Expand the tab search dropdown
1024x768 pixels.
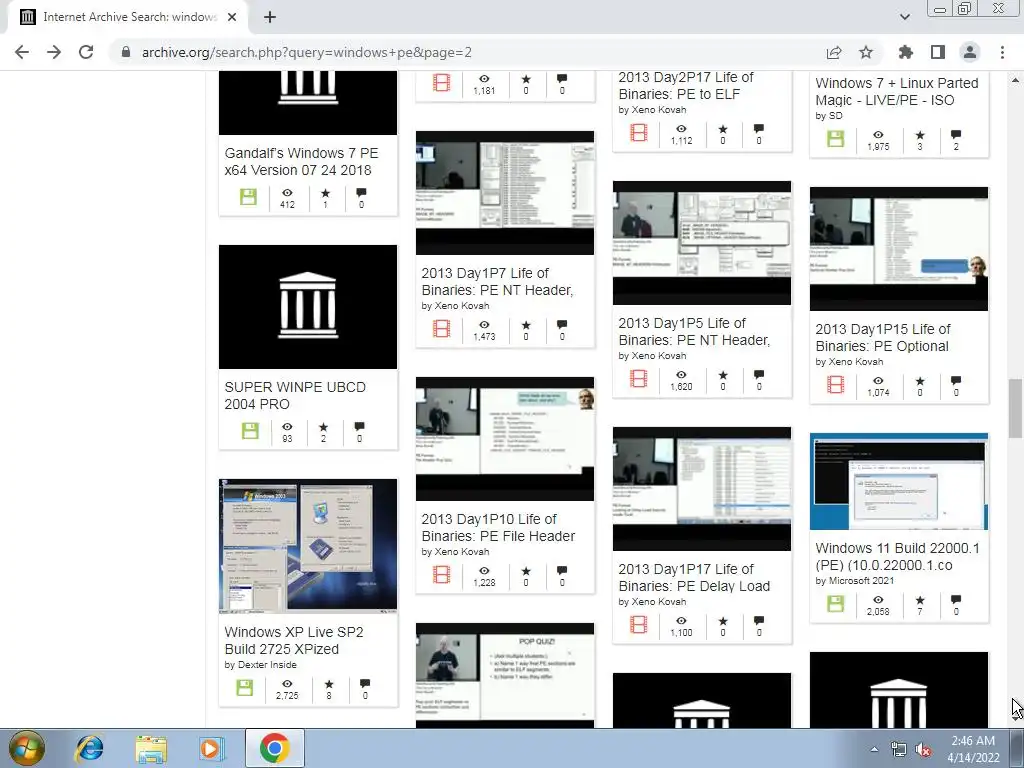point(904,17)
